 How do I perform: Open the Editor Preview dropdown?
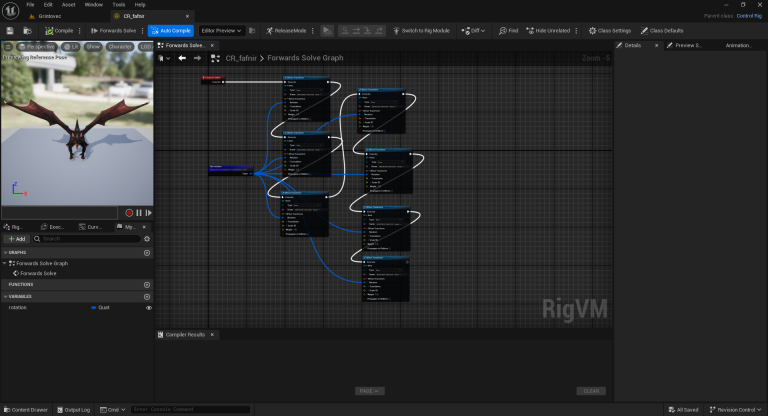point(222,31)
